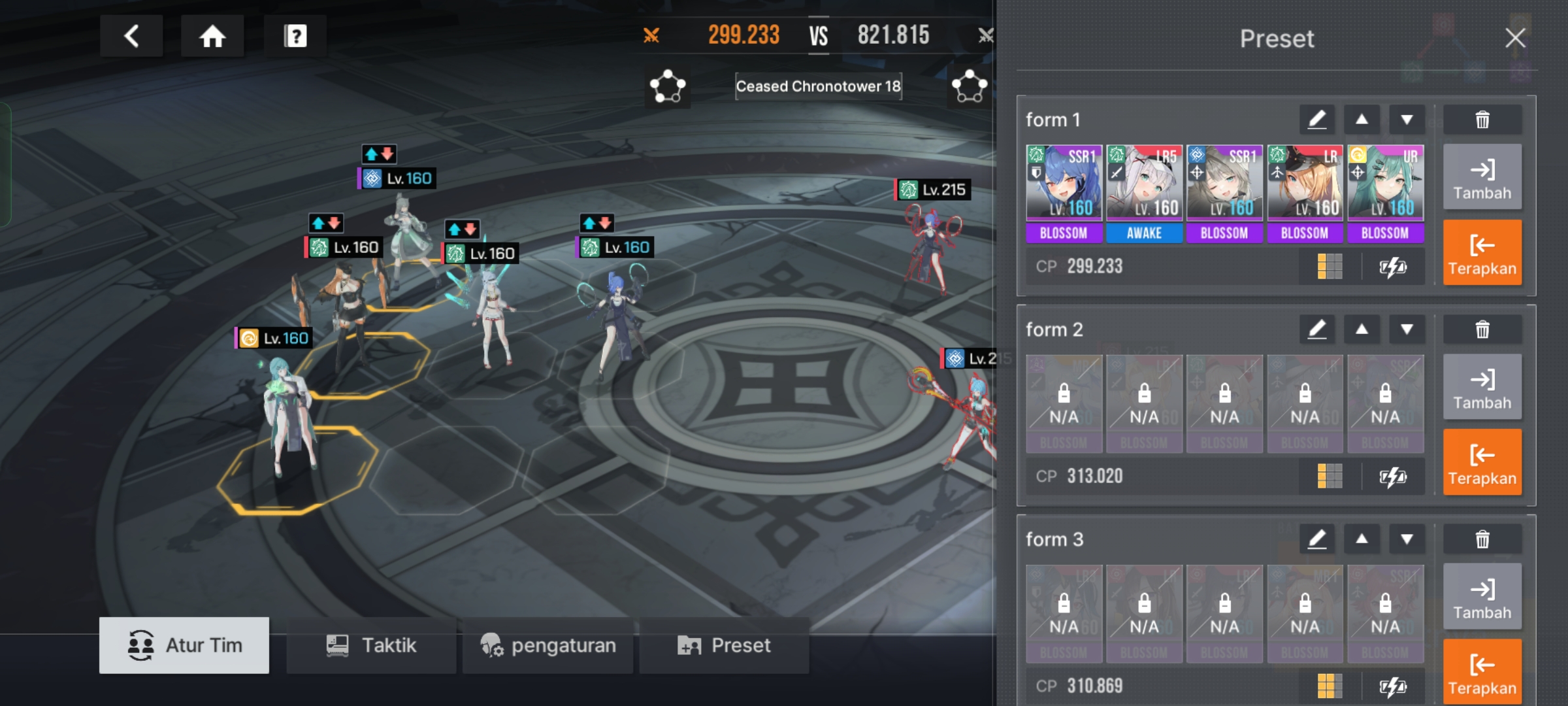Close the Preset panel
Image resolution: width=1568 pixels, height=706 pixels.
(1515, 38)
